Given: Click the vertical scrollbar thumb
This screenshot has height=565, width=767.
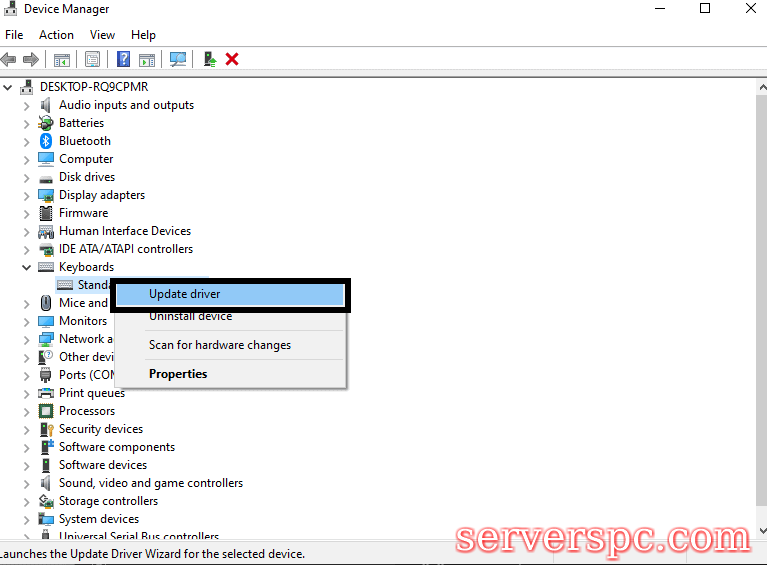Looking at the screenshot, I should pyautogui.click(x=762, y=300).
